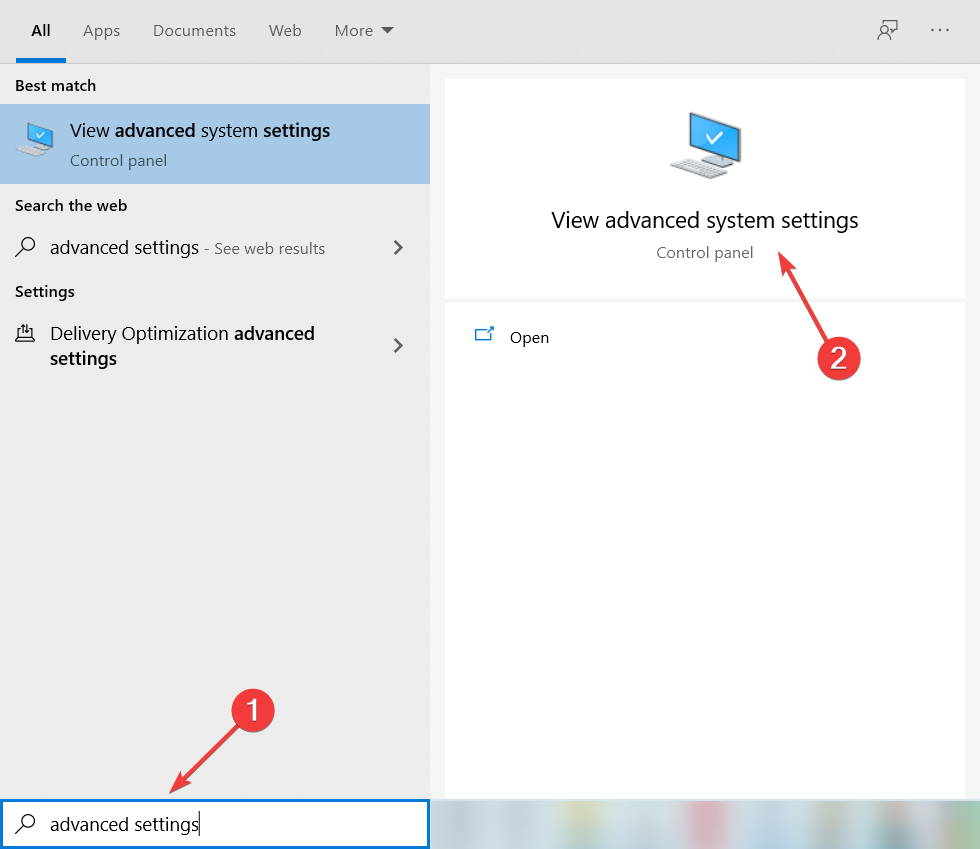980x849 pixels.
Task: Open View advanced system settings best match
Action: (215, 144)
